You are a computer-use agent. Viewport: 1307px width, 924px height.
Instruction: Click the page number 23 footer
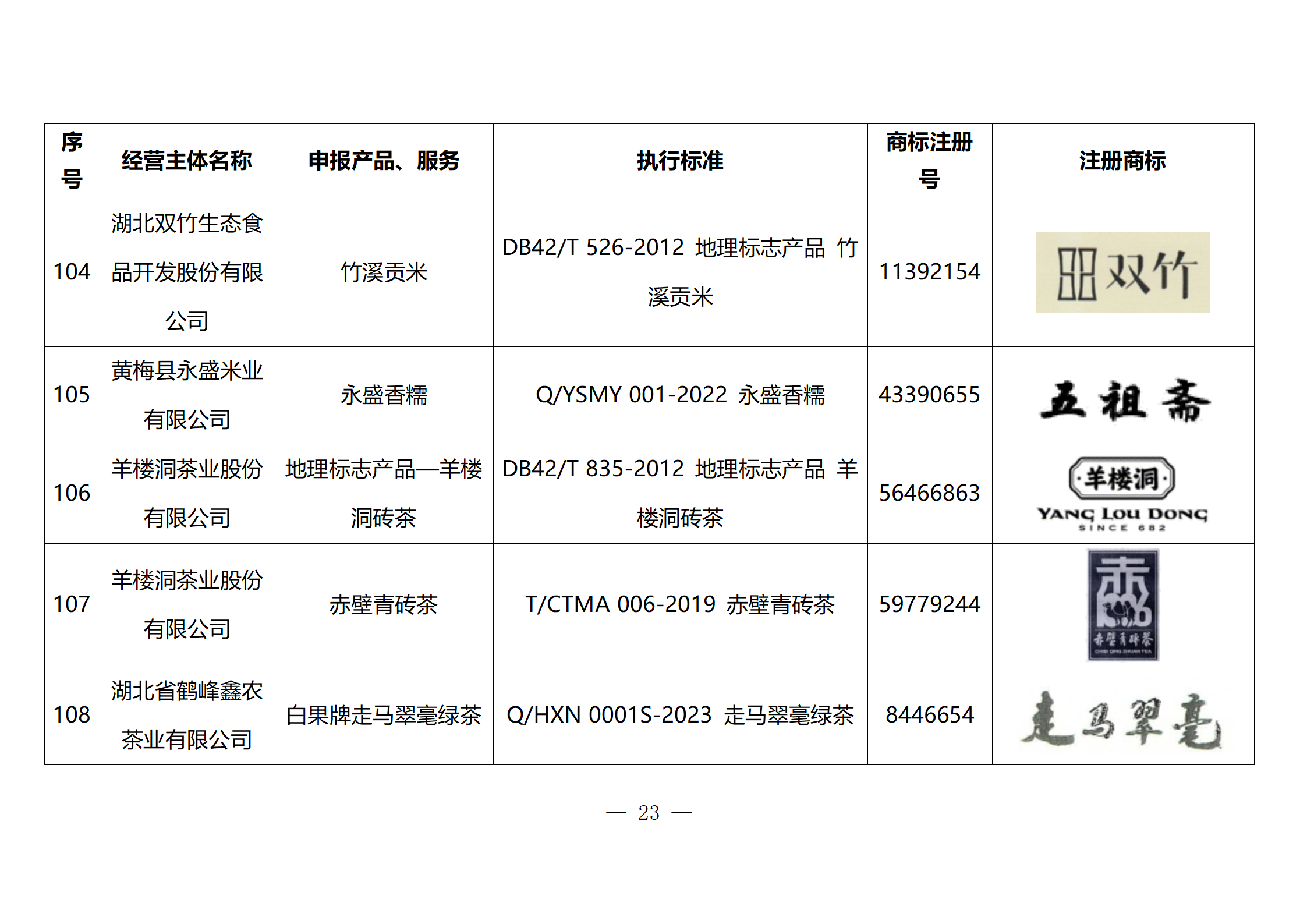tap(649, 812)
